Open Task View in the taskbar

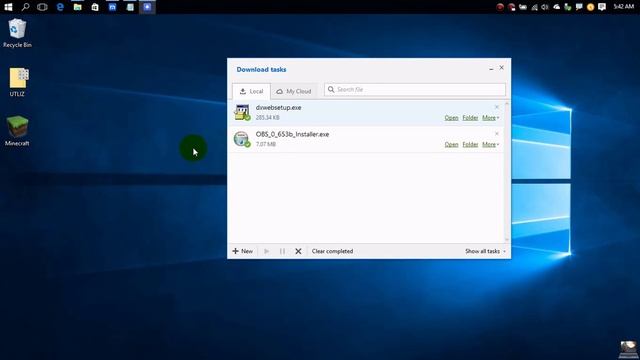point(42,7)
